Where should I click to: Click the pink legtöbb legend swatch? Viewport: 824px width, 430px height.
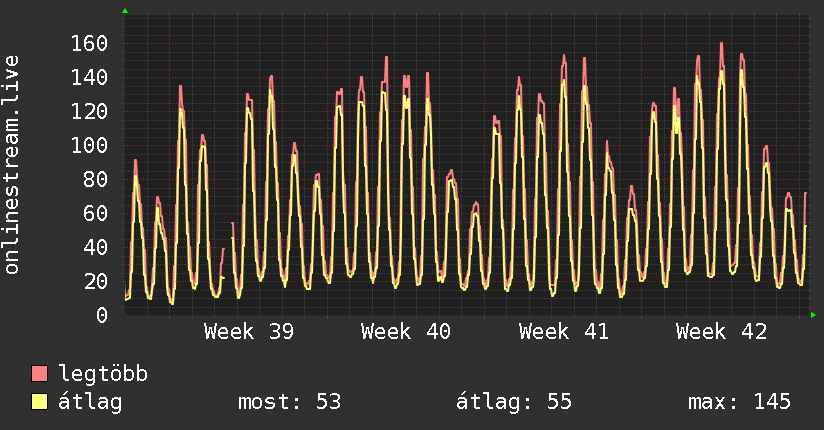tap(39, 373)
